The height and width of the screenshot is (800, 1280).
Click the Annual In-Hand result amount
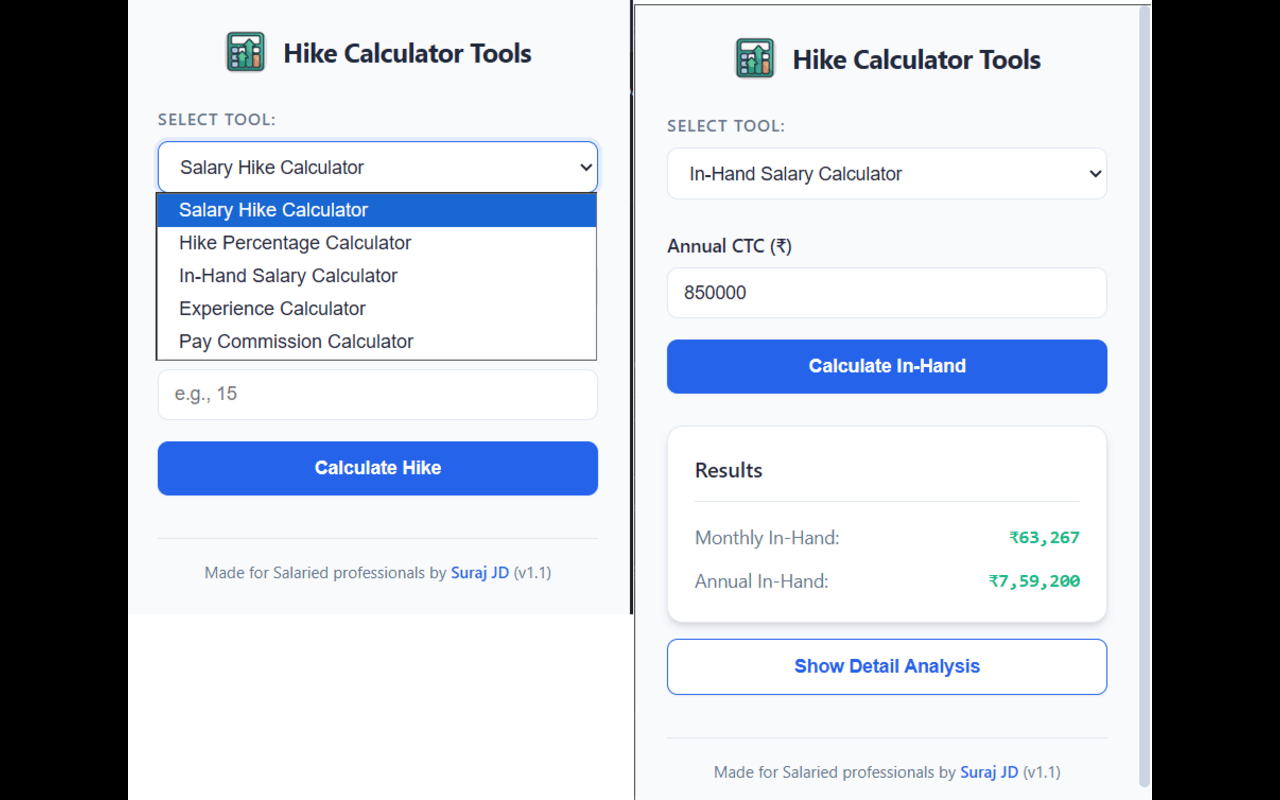pos(1034,581)
